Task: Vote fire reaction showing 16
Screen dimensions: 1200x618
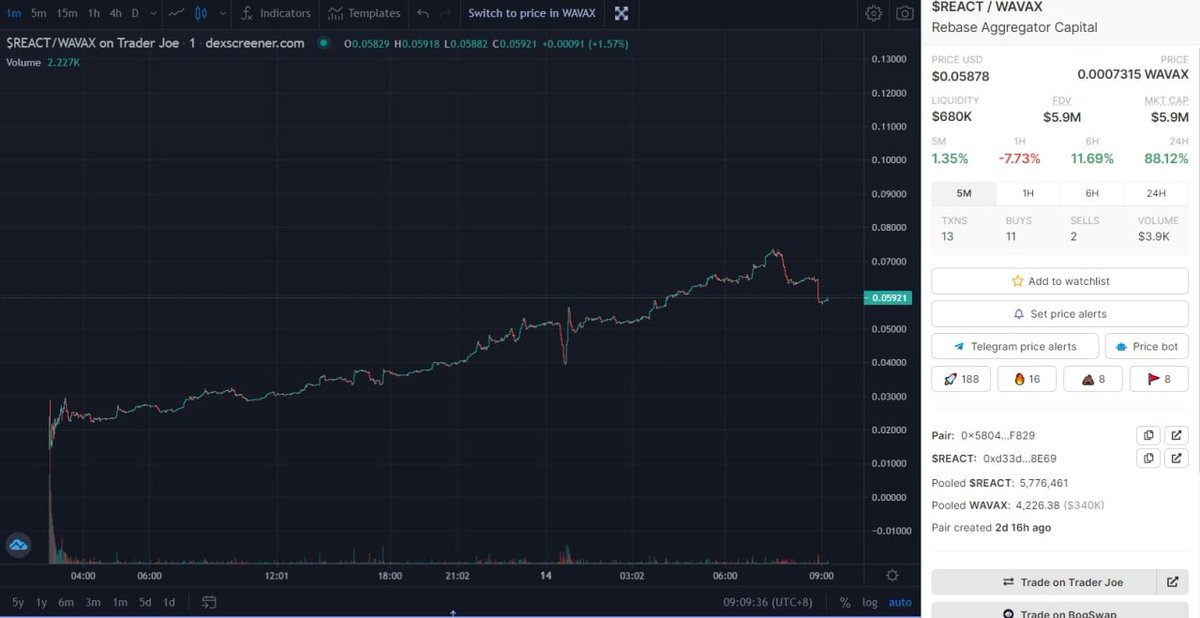Action: [x=1026, y=379]
